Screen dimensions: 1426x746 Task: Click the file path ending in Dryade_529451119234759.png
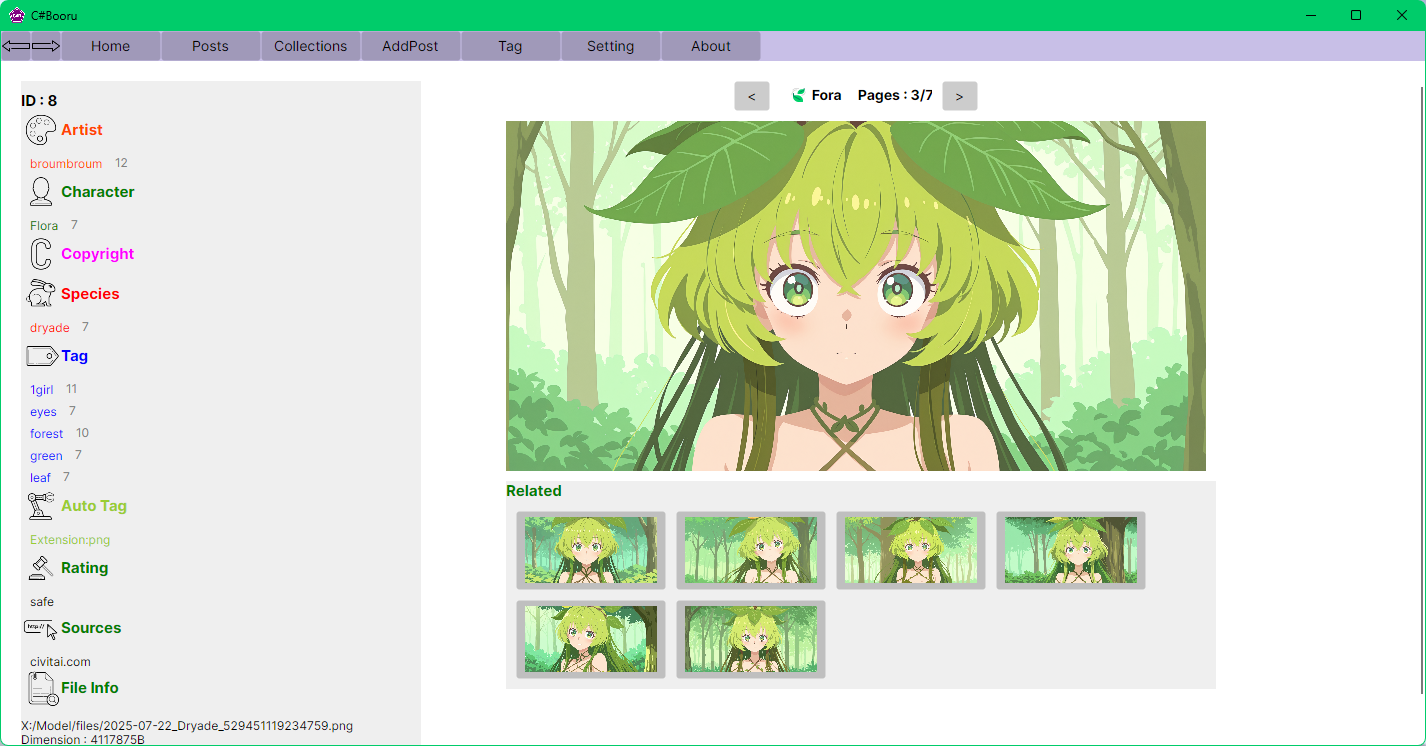[x=187, y=726]
